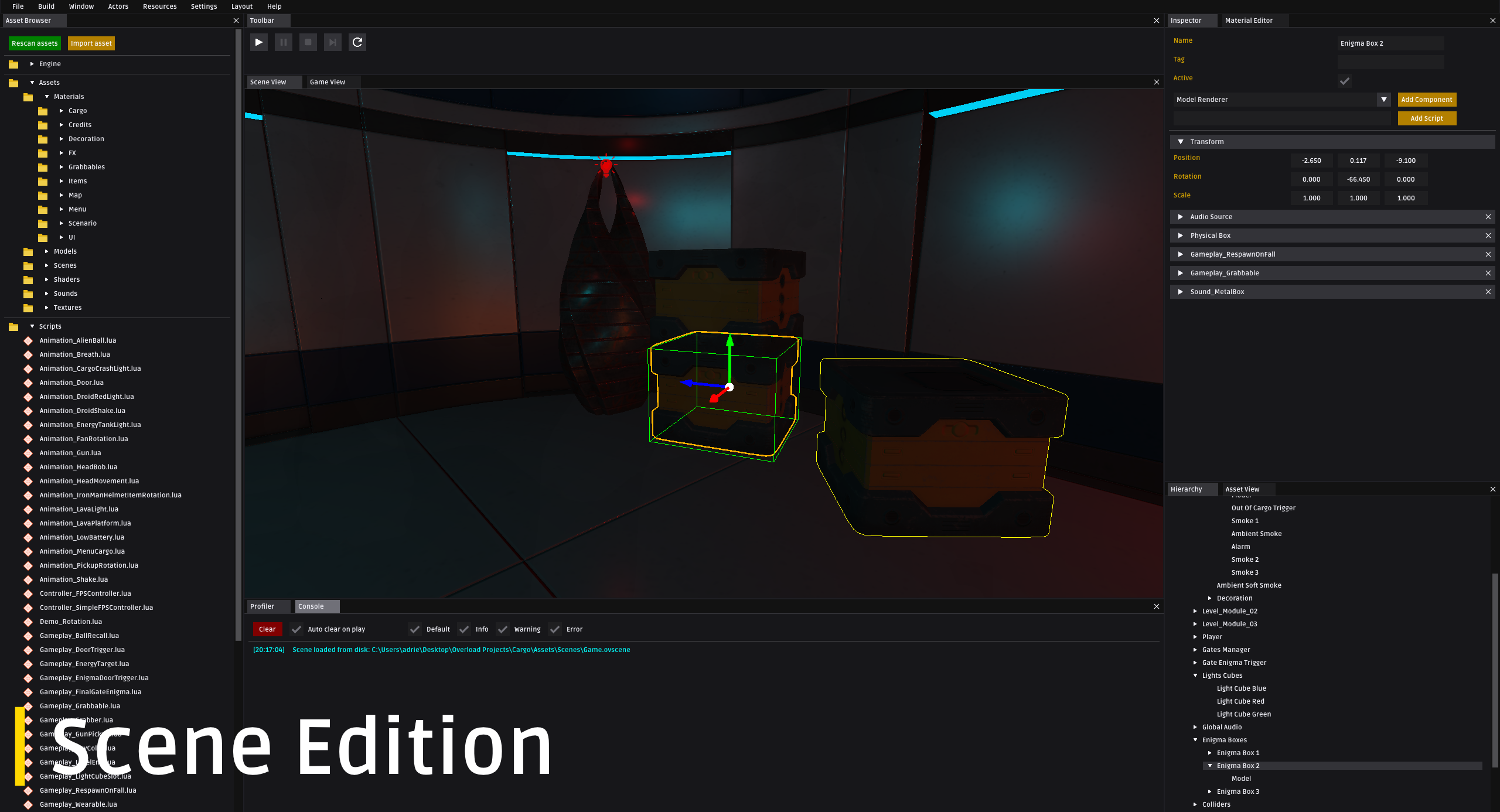Viewport: 1500px width, 812px height.
Task: Expand the Audio Source component
Action: (x=1182, y=216)
